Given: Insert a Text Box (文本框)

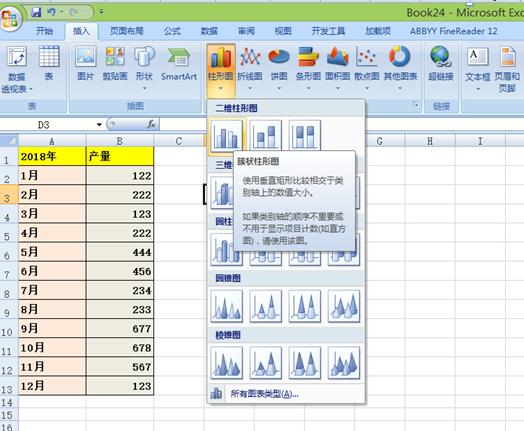Looking at the screenshot, I should [x=478, y=68].
